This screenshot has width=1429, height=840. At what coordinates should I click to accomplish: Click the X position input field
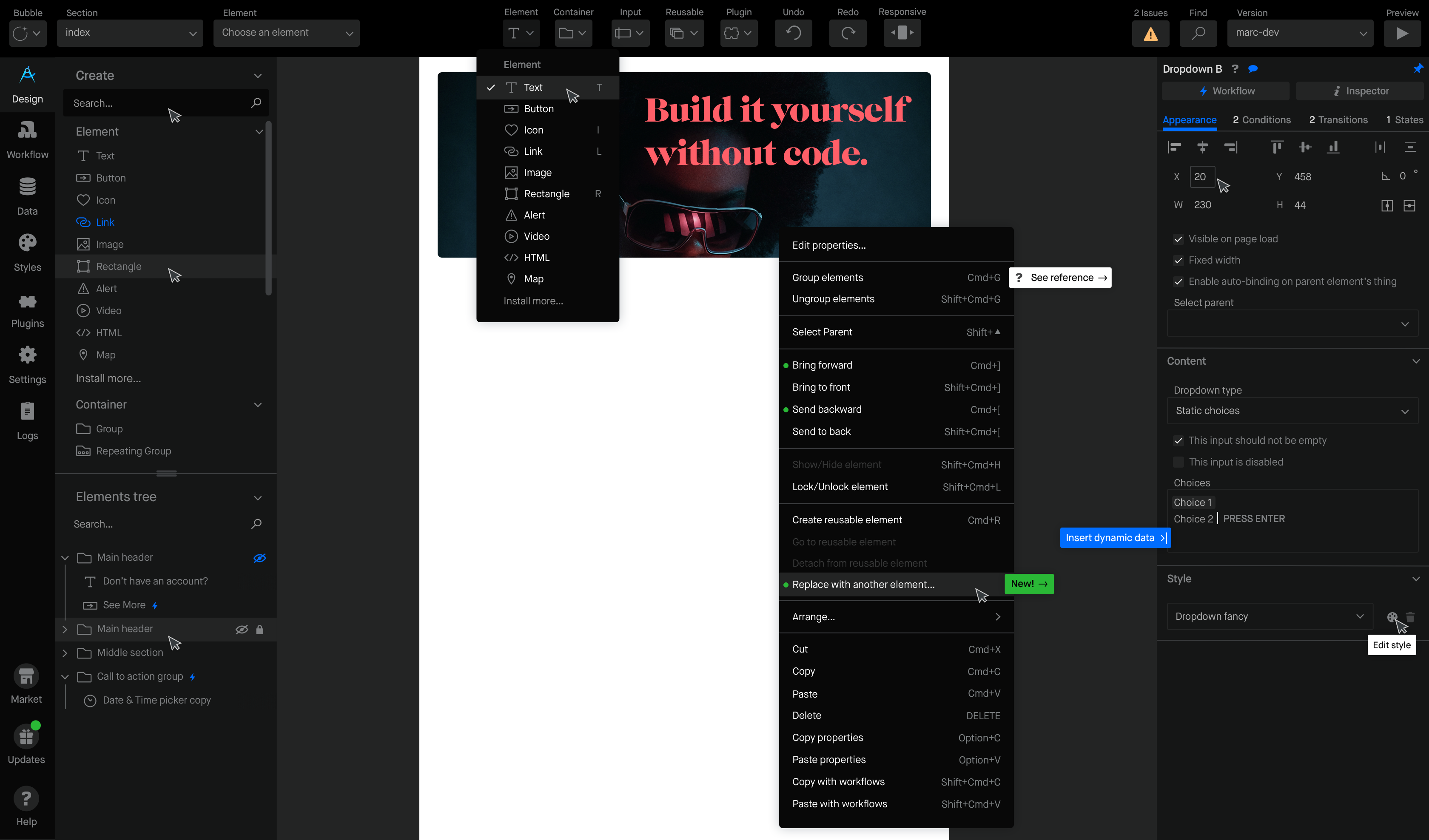click(x=1201, y=177)
